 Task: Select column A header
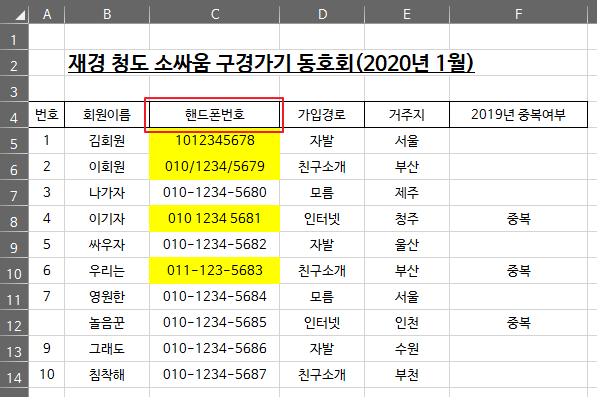click(47, 14)
